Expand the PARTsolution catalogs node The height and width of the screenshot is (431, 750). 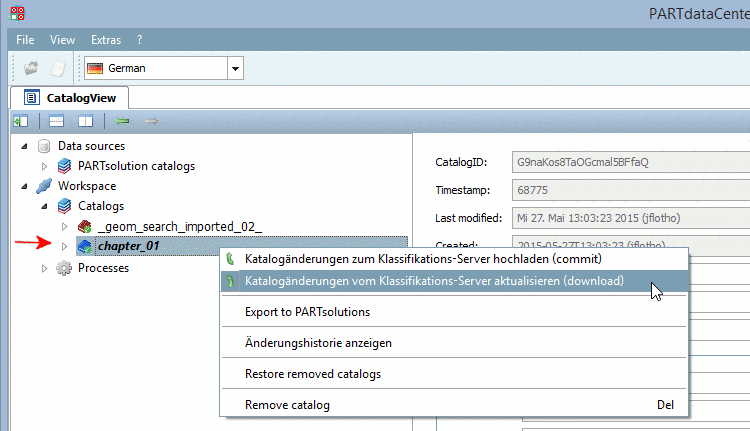[44, 166]
